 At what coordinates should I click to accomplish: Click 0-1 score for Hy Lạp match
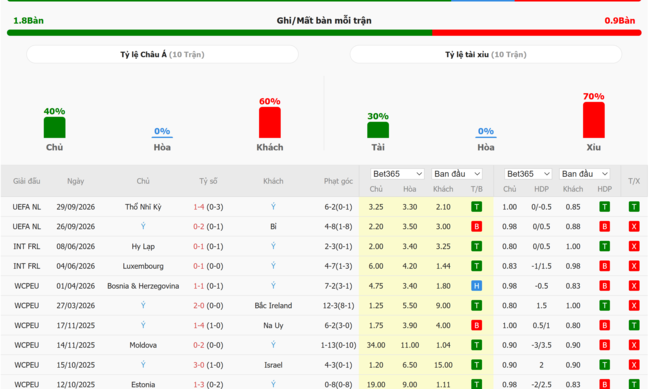click(199, 246)
